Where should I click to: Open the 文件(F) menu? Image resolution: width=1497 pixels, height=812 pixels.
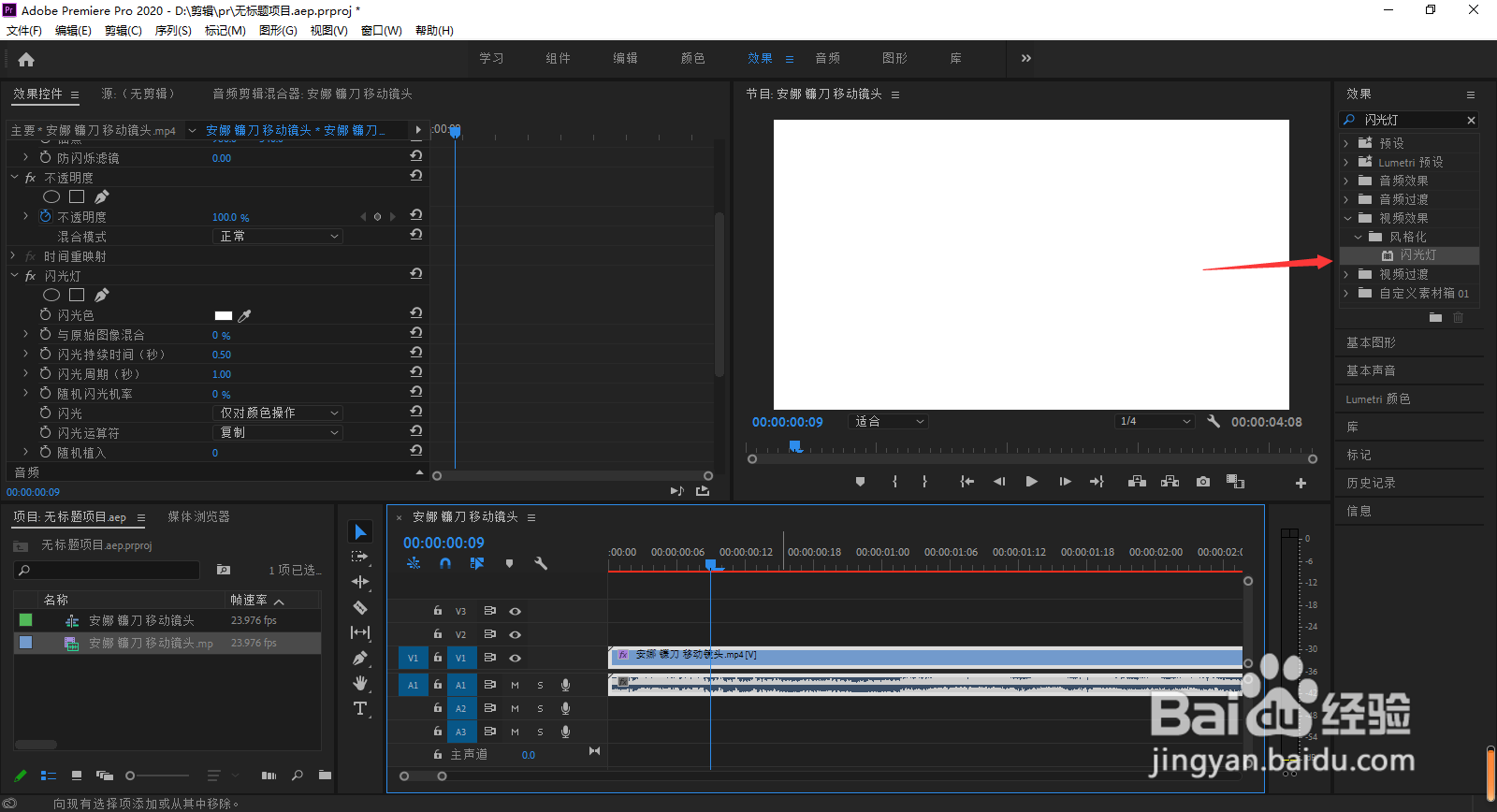click(x=24, y=30)
